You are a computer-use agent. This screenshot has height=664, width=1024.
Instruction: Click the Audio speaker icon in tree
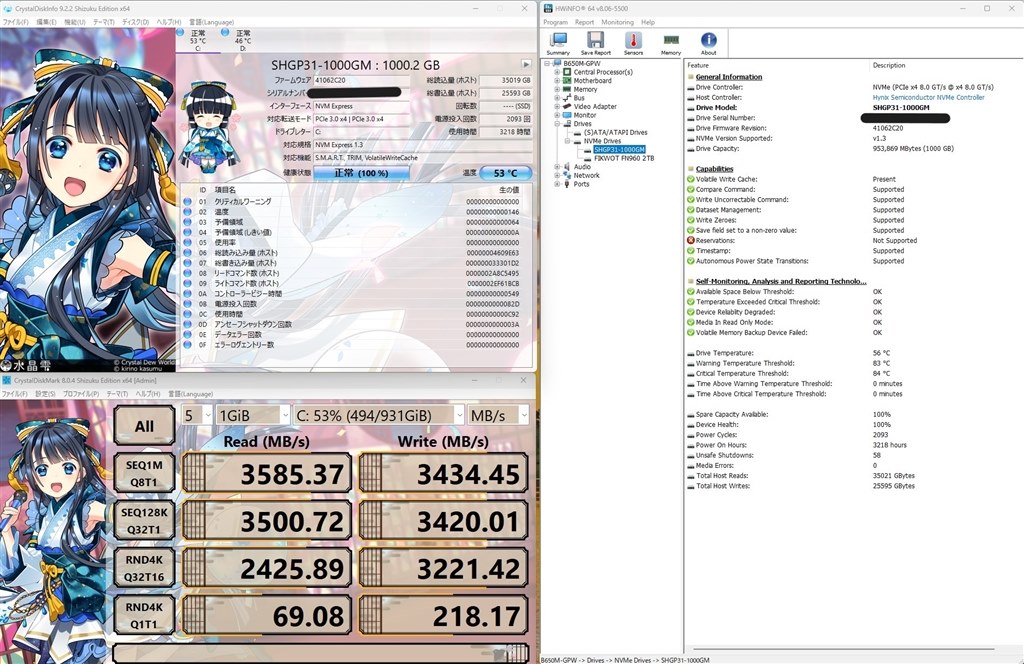click(567, 167)
